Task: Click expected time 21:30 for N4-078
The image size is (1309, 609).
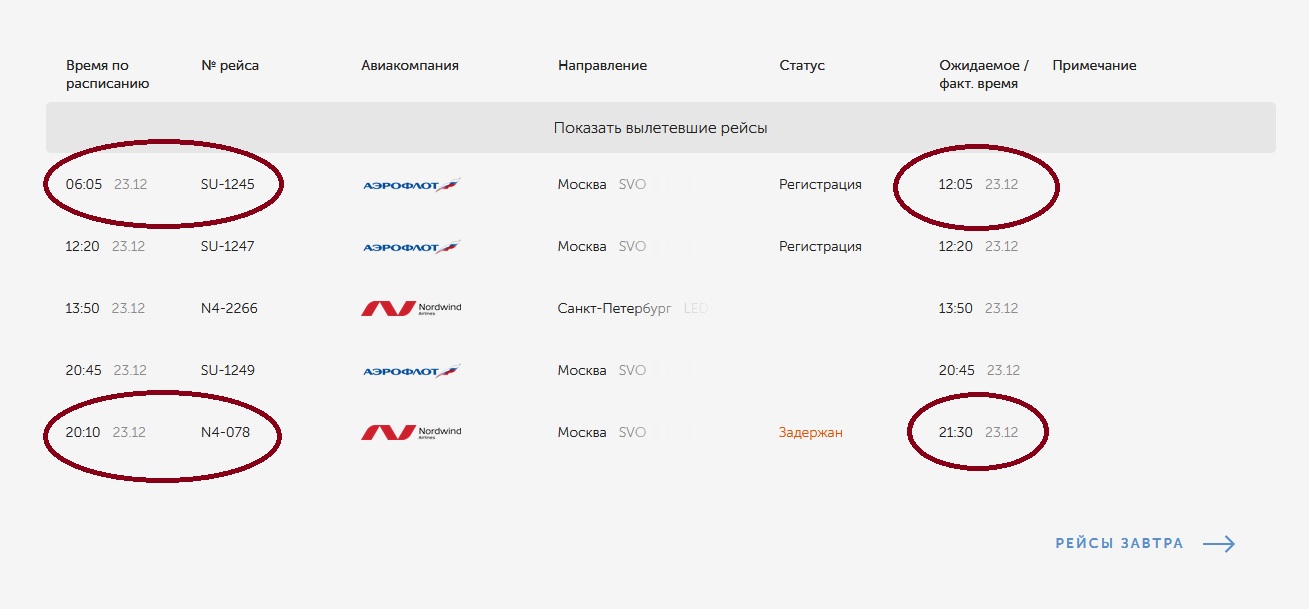Action: pos(956,433)
